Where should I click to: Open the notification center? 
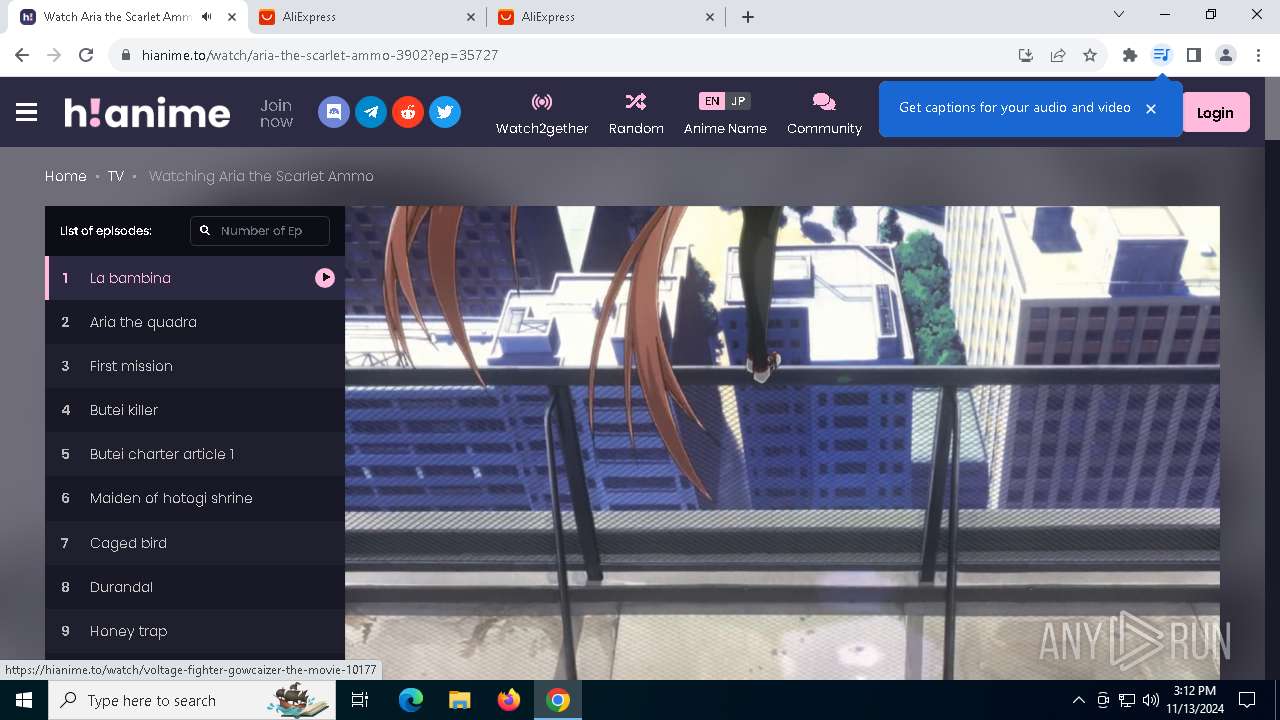pyautogui.click(x=1247, y=700)
